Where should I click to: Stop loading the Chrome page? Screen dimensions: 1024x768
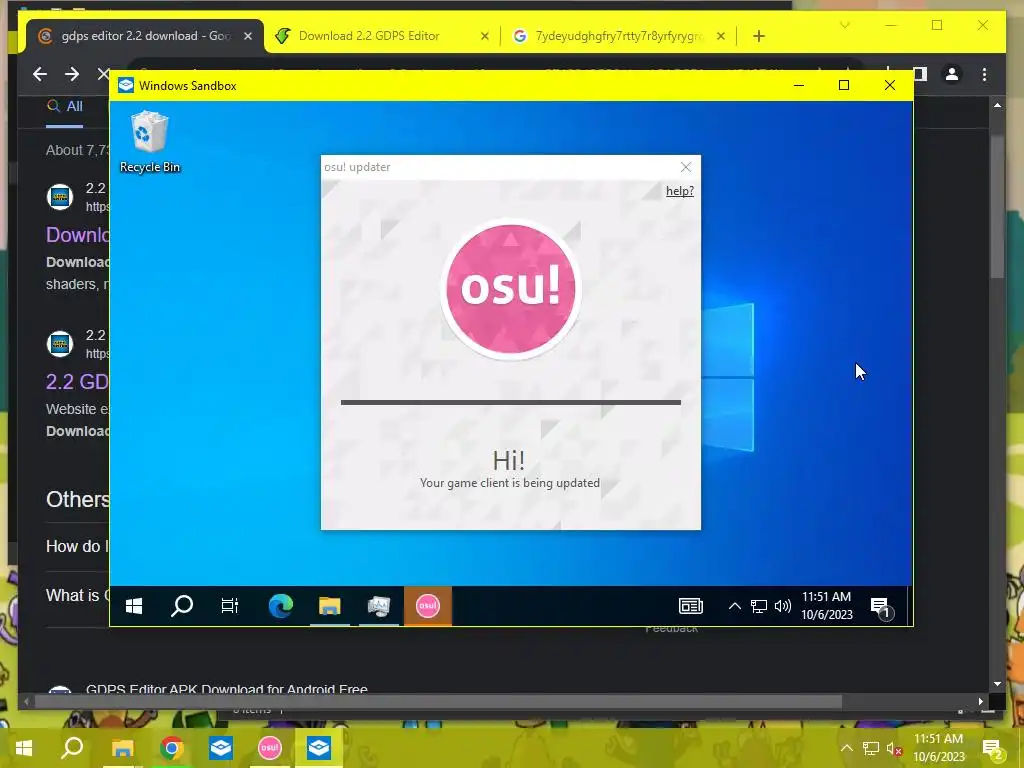coord(103,74)
